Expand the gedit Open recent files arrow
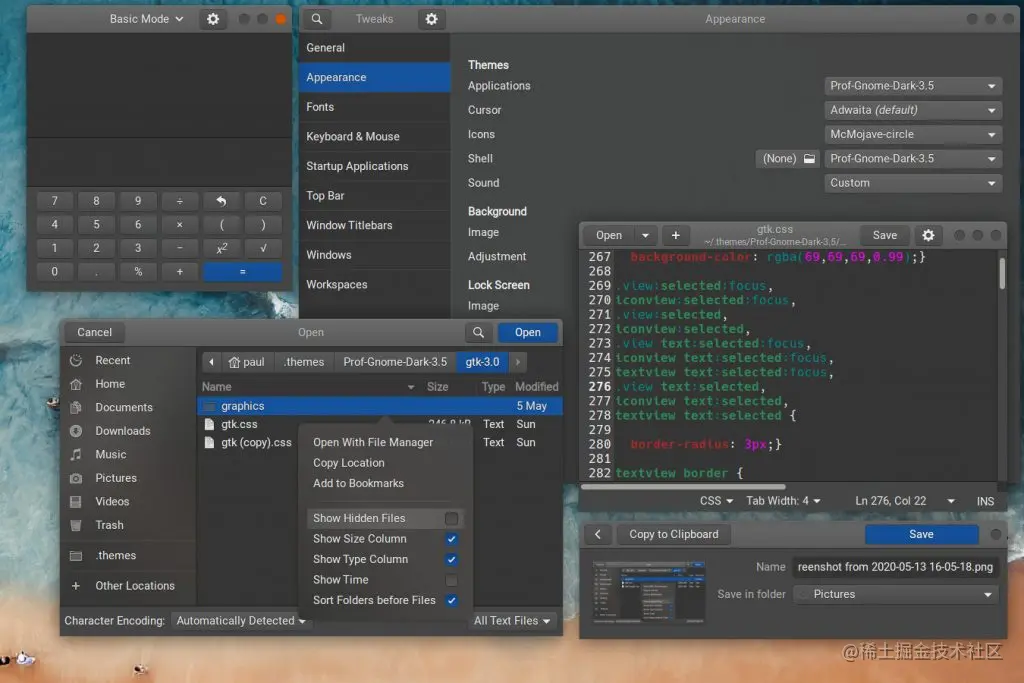Screen dimensions: 1024x683 coord(645,235)
